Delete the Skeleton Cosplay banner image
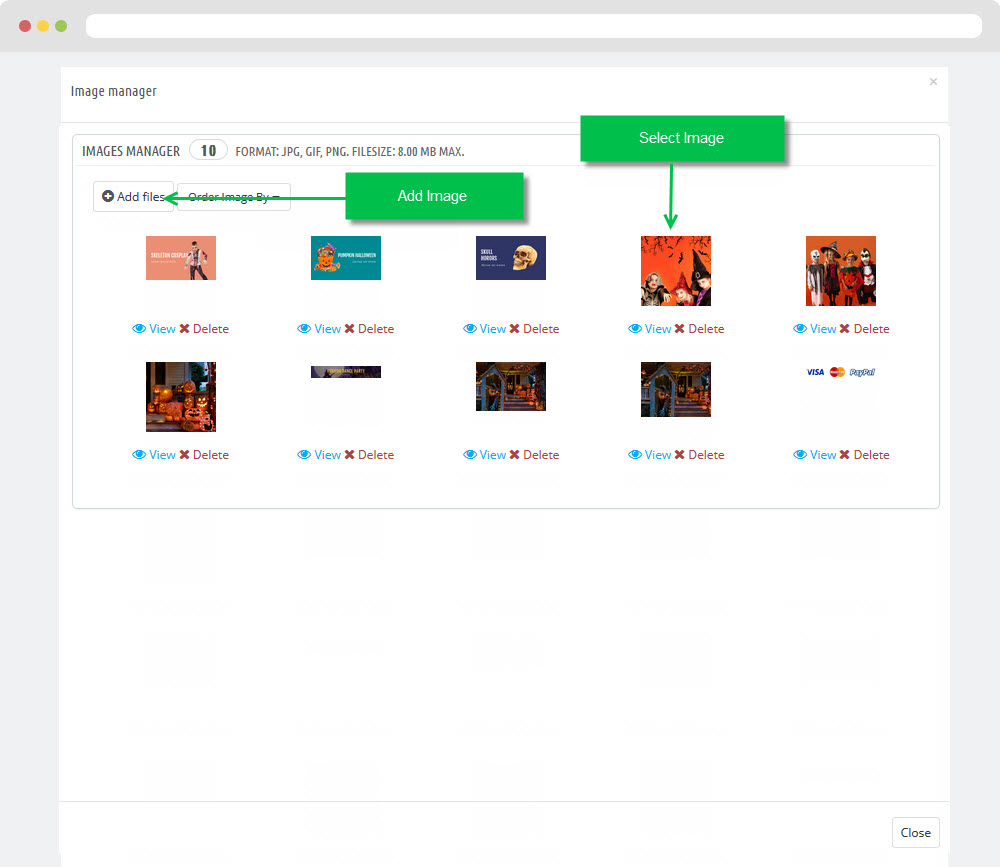The width and height of the screenshot is (1000, 867). coord(204,329)
